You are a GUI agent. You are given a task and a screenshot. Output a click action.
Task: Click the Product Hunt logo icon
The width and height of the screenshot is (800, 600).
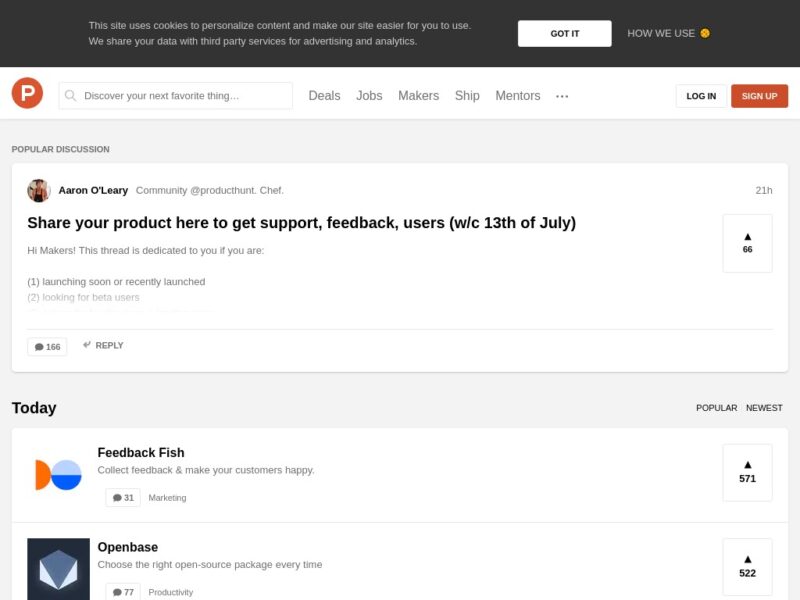point(27,93)
